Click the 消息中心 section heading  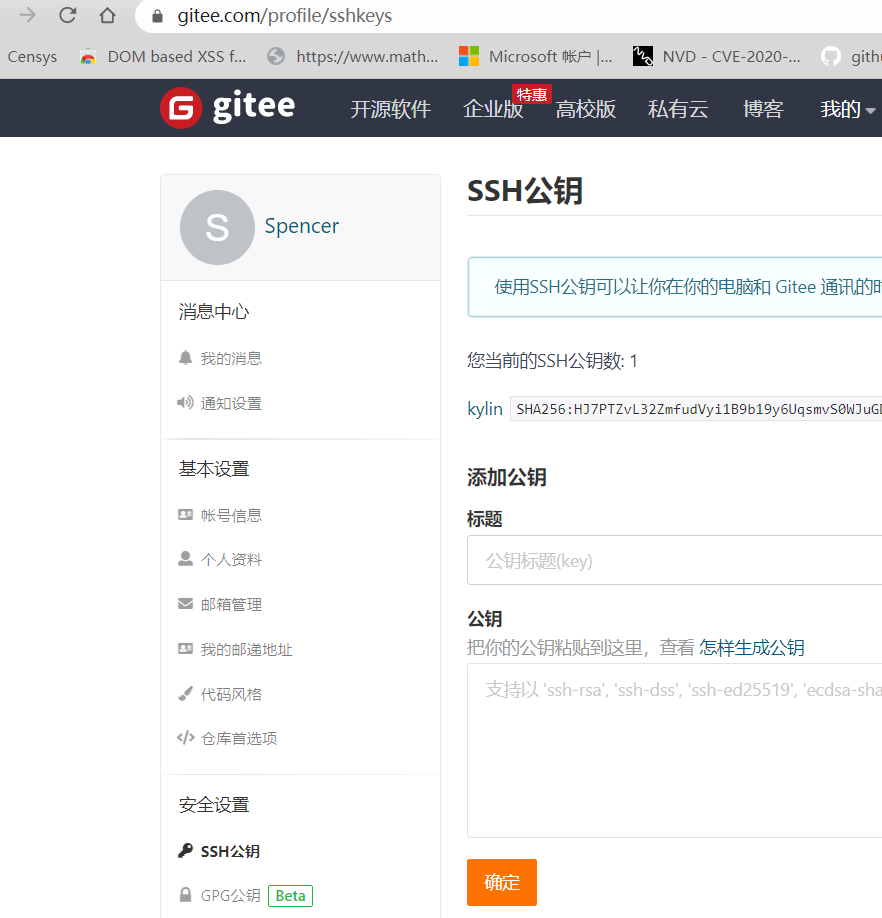214,311
